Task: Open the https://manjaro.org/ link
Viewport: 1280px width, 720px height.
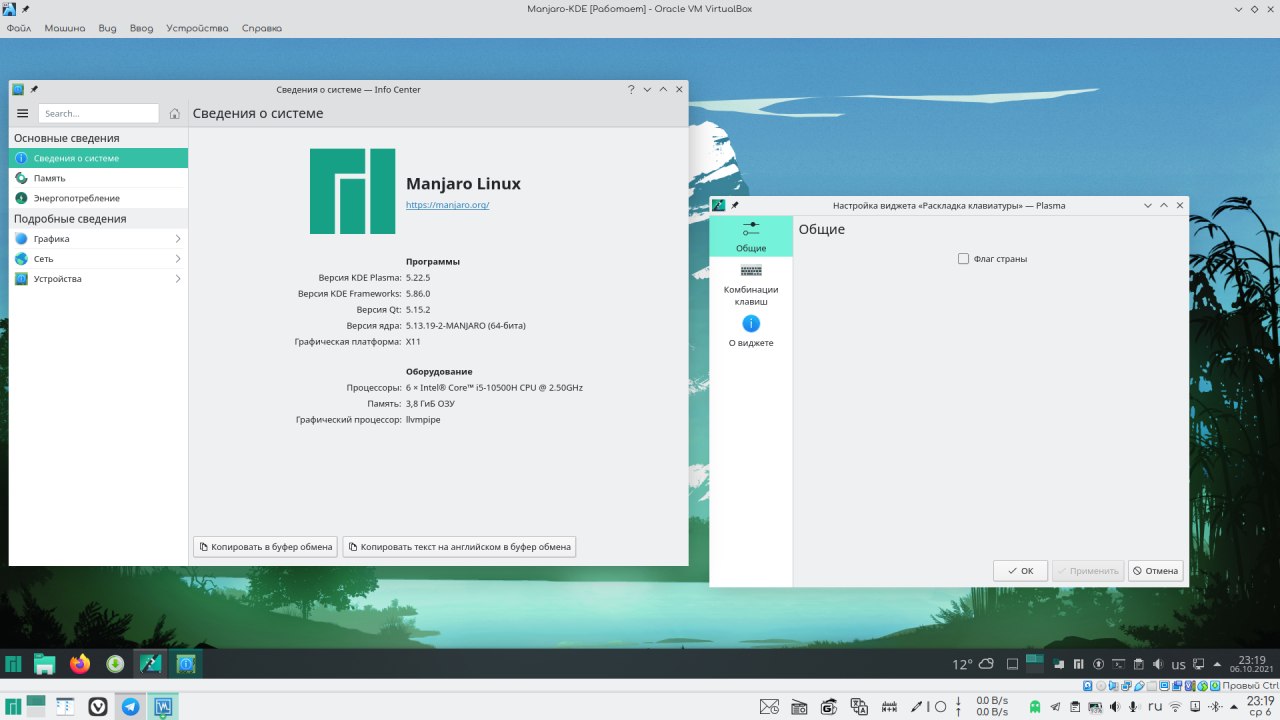Action: tap(447, 205)
